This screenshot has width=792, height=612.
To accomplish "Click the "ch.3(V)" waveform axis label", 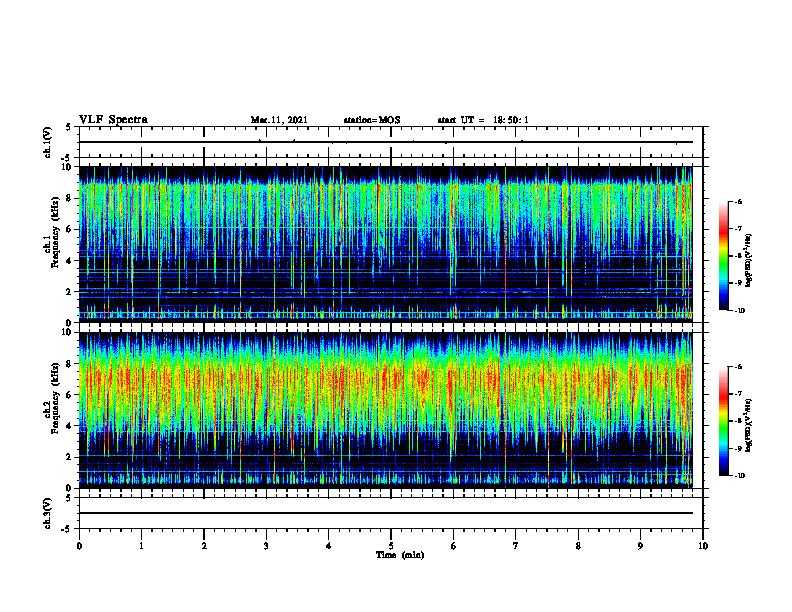I will 47,513.
